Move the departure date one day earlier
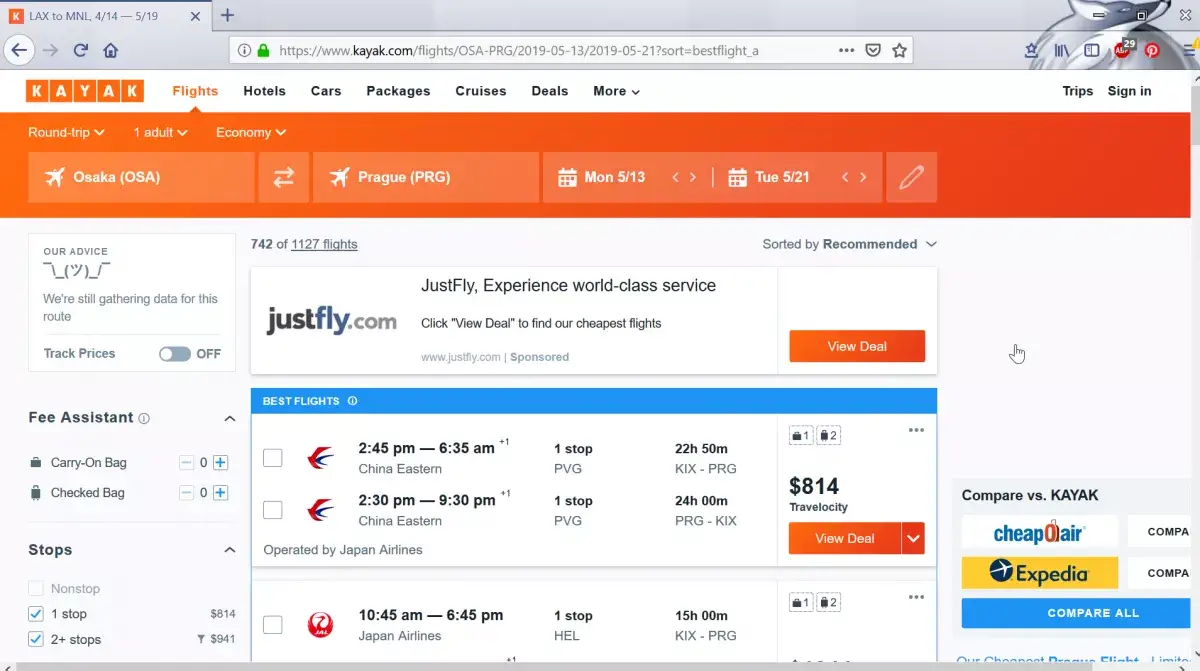The width and height of the screenshot is (1200, 671). [675, 177]
